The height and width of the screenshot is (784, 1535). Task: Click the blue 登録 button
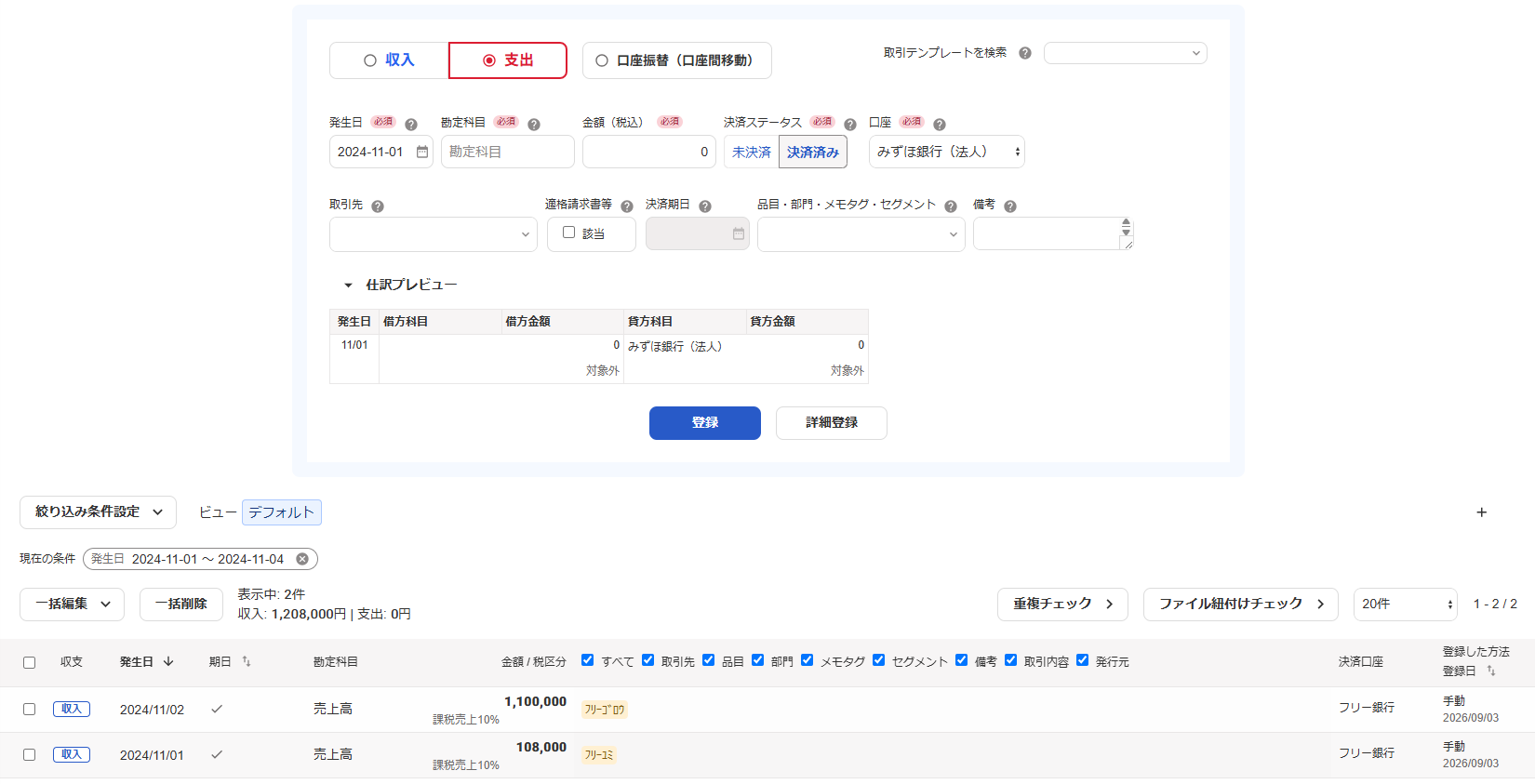(x=705, y=423)
